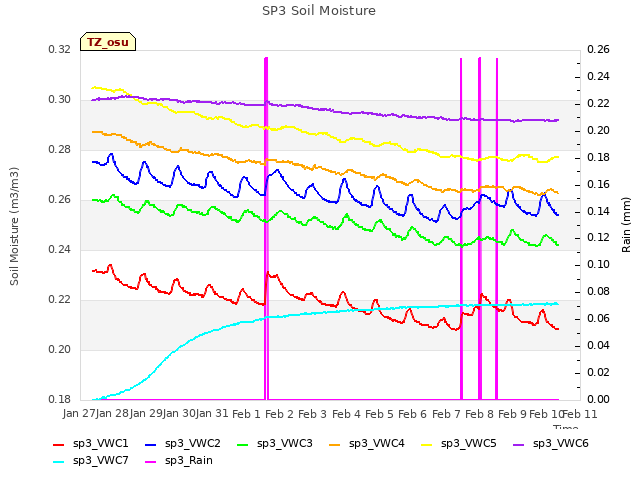Click the 0.24 left axis value
Viewport: 640px width, 480px height.
(60, 249)
